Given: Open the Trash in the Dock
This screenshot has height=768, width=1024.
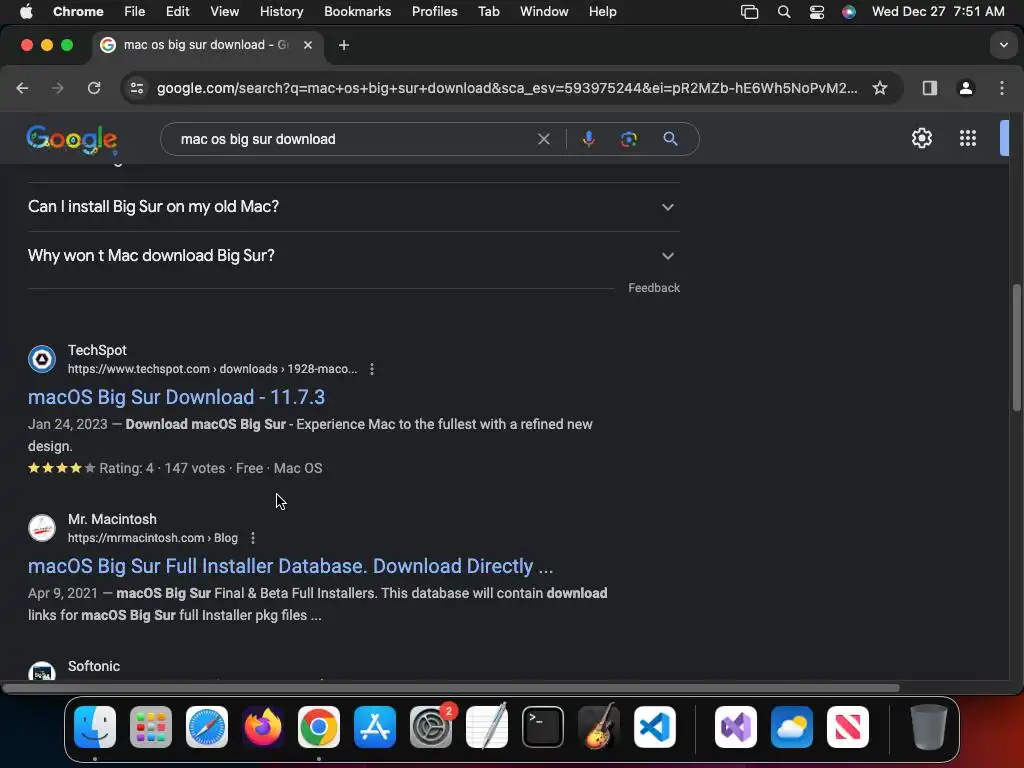Looking at the screenshot, I should [x=928, y=727].
